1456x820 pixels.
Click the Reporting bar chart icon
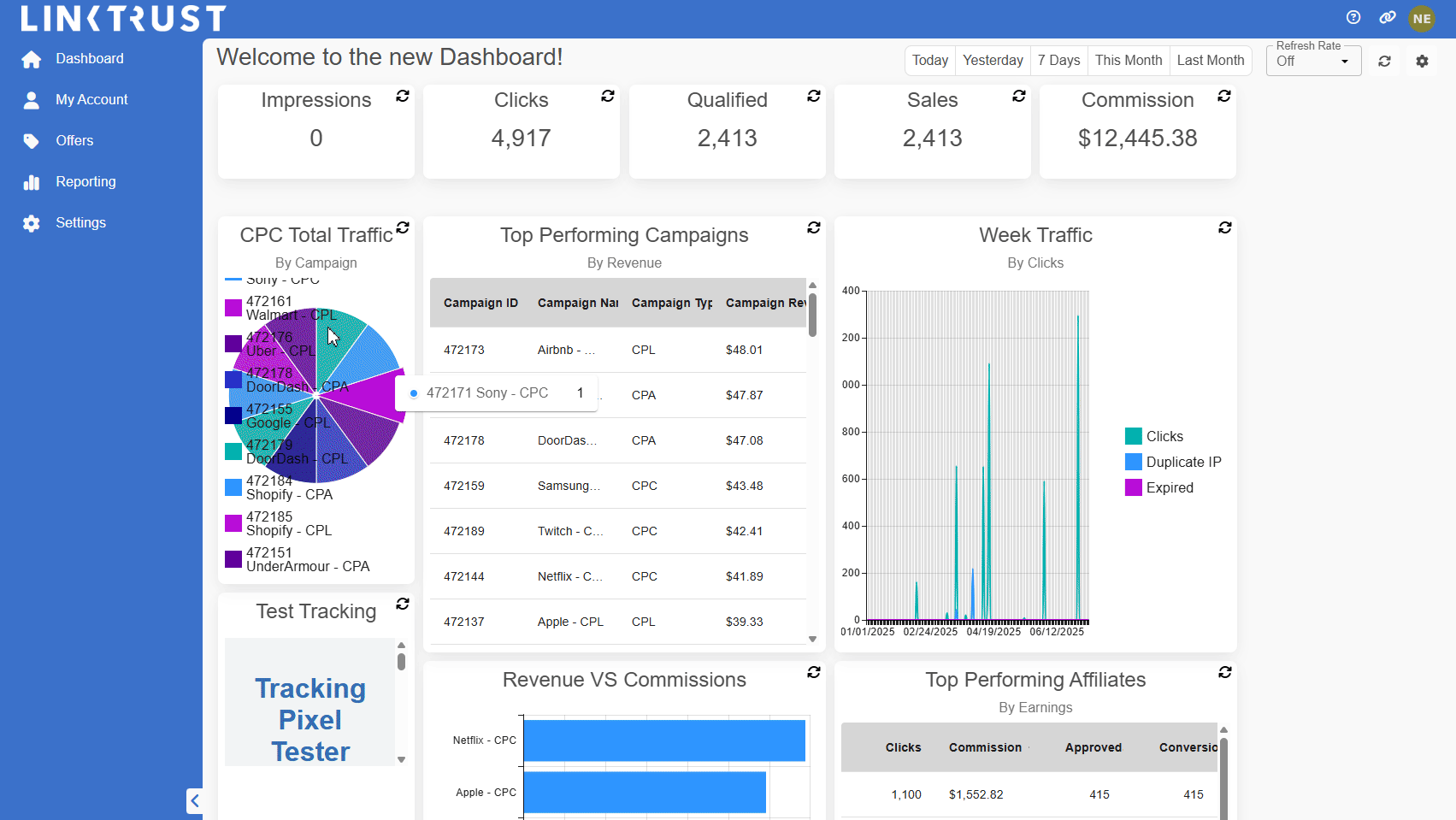pos(32,182)
